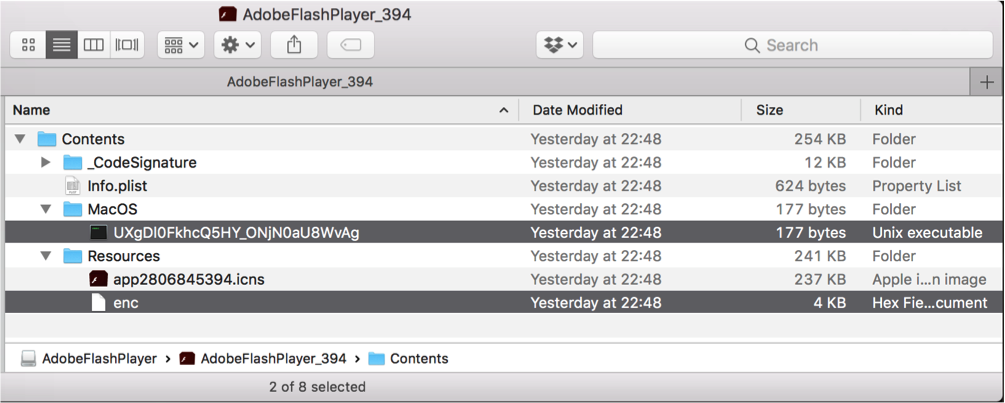Click the Flash icon in title bar
This screenshot has height=403, width=1005.
click(227, 14)
